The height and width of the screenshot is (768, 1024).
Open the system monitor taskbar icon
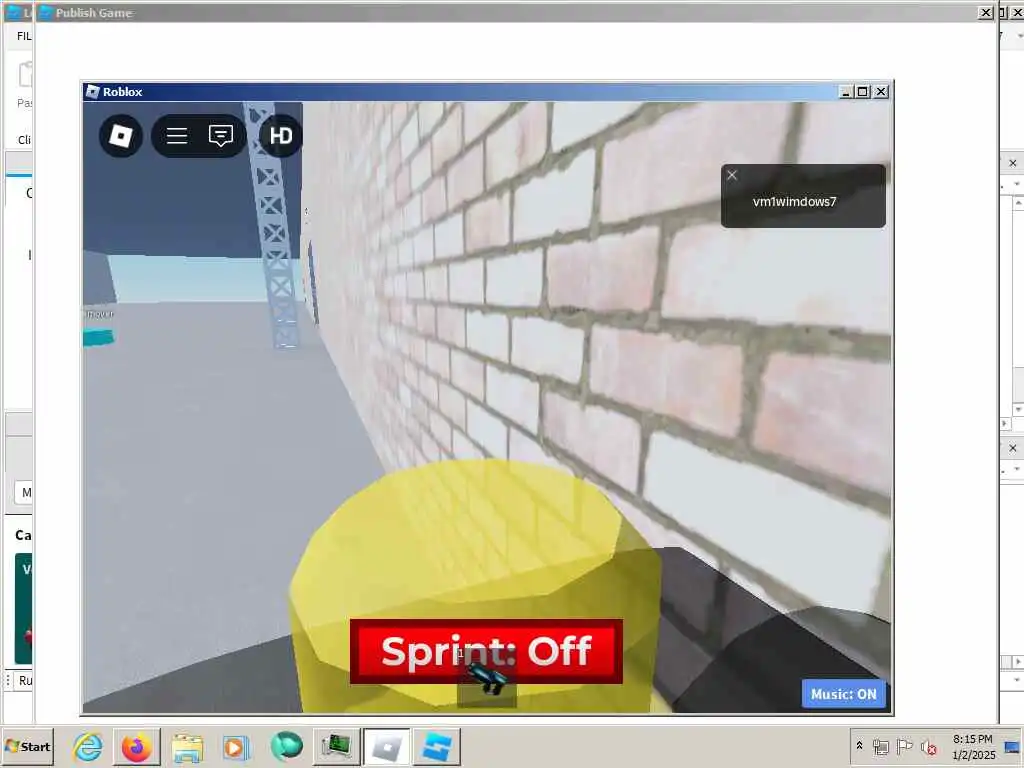[336, 747]
